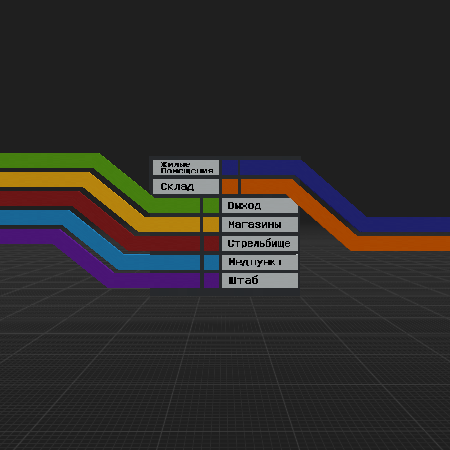Select the Склад sign label
This screenshot has width=450, height=450.
(186, 186)
